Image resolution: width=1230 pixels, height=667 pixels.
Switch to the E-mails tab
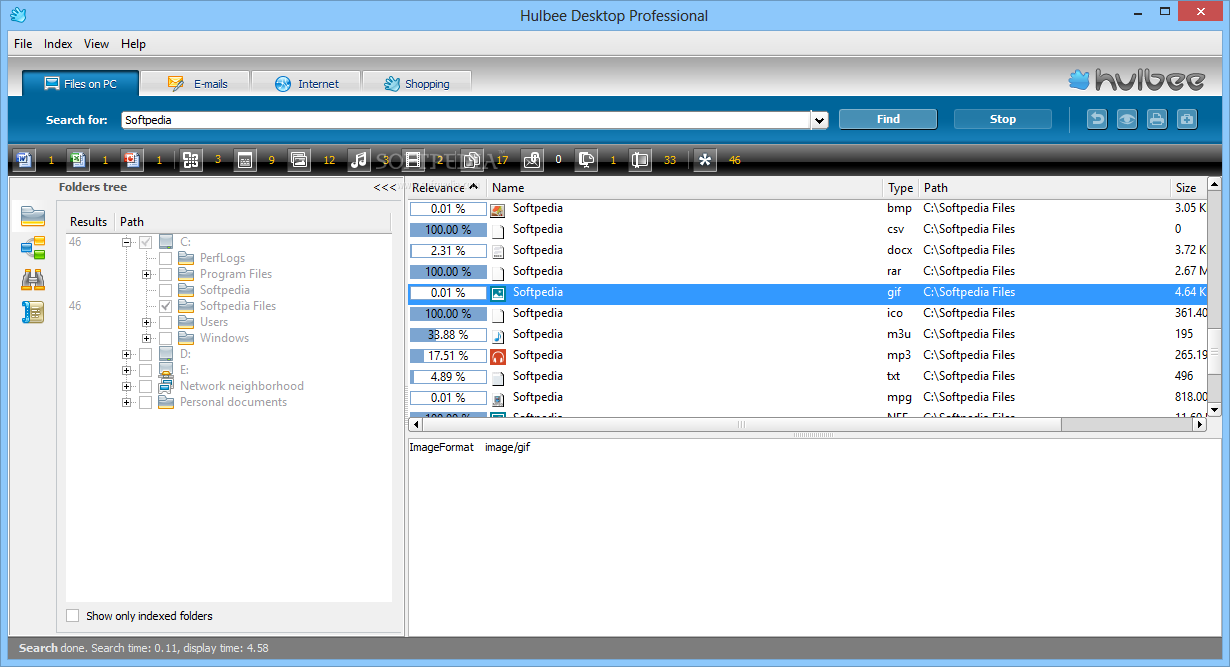[x=195, y=84]
